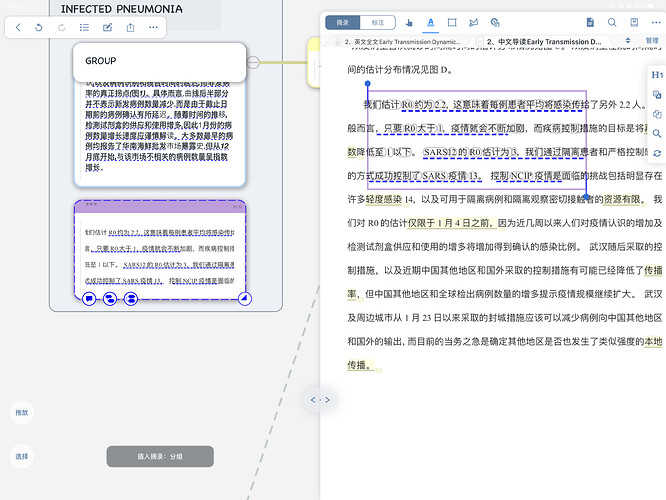This screenshot has height=500, width=666.
Task: Open tab 英文全文 Early Transmission Dynamic
Action: (x=402, y=42)
